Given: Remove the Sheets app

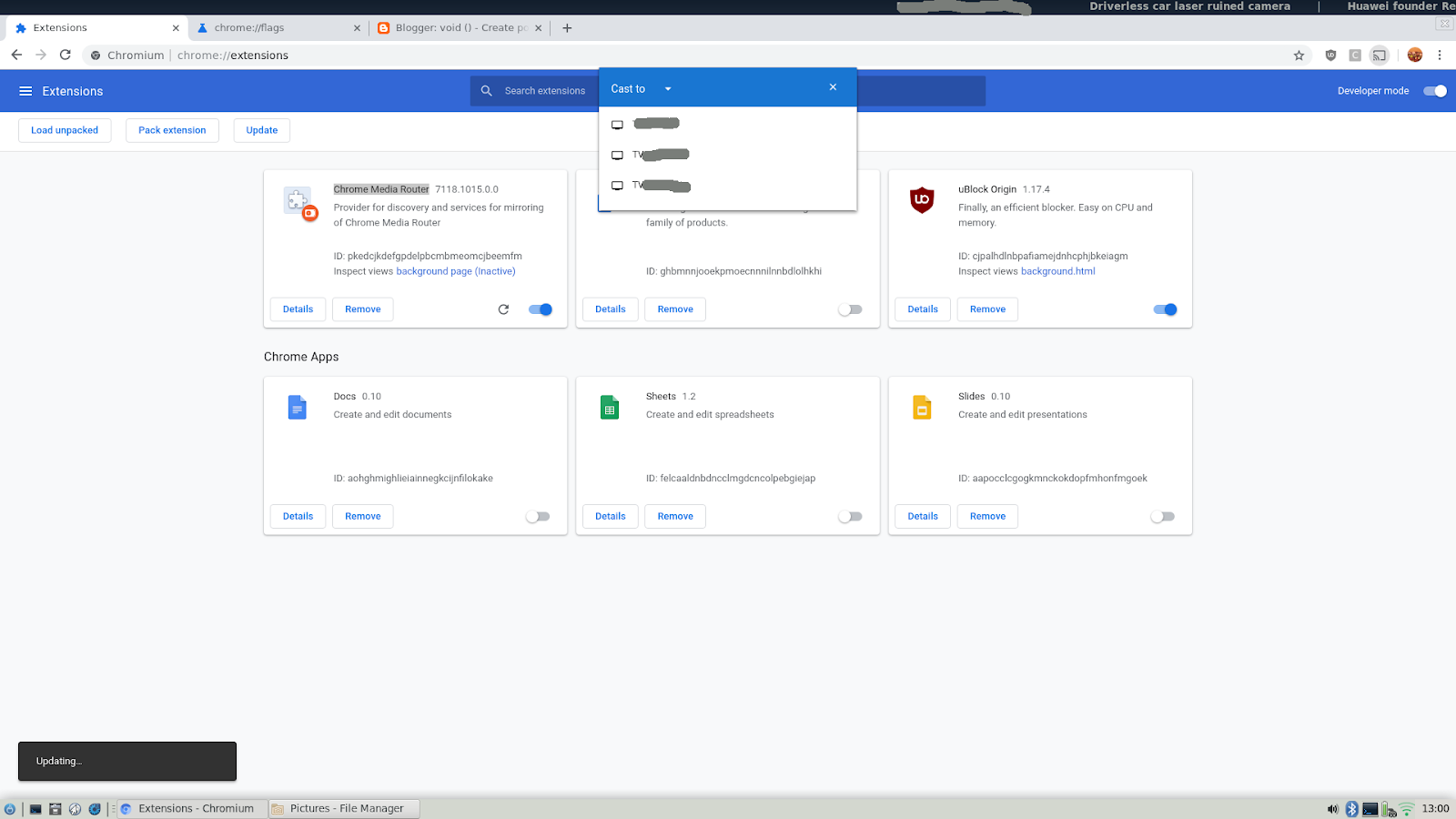Looking at the screenshot, I should coord(675,517).
